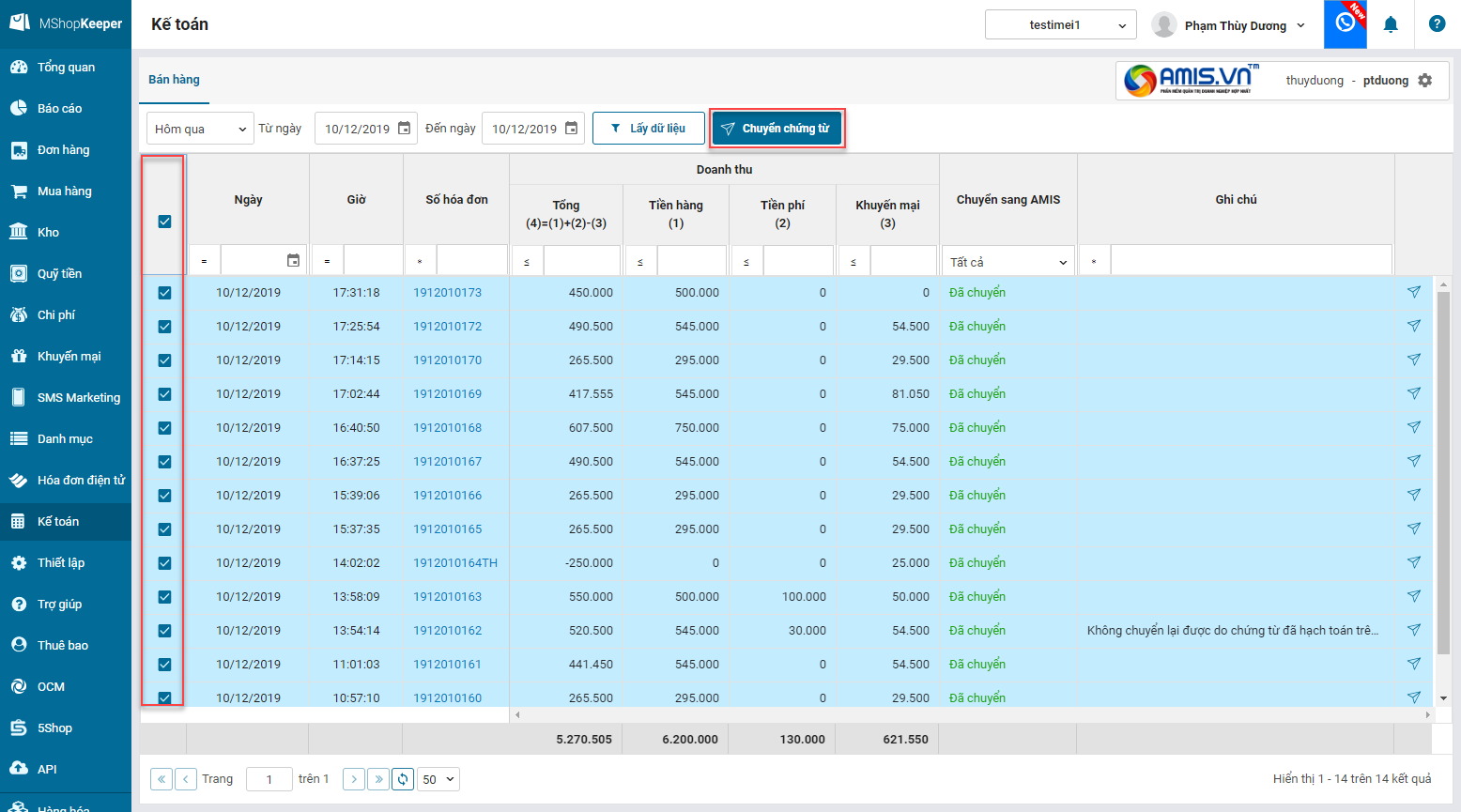Viewport: 1461px width, 812px height.
Task: Open calendar picker for Từ ngày field
Action: point(405,129)
